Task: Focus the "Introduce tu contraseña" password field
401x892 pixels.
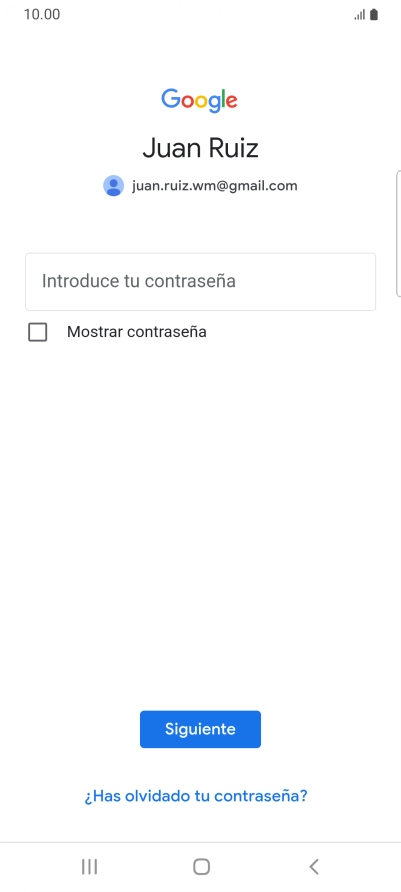Action: (x=200, y=282)
